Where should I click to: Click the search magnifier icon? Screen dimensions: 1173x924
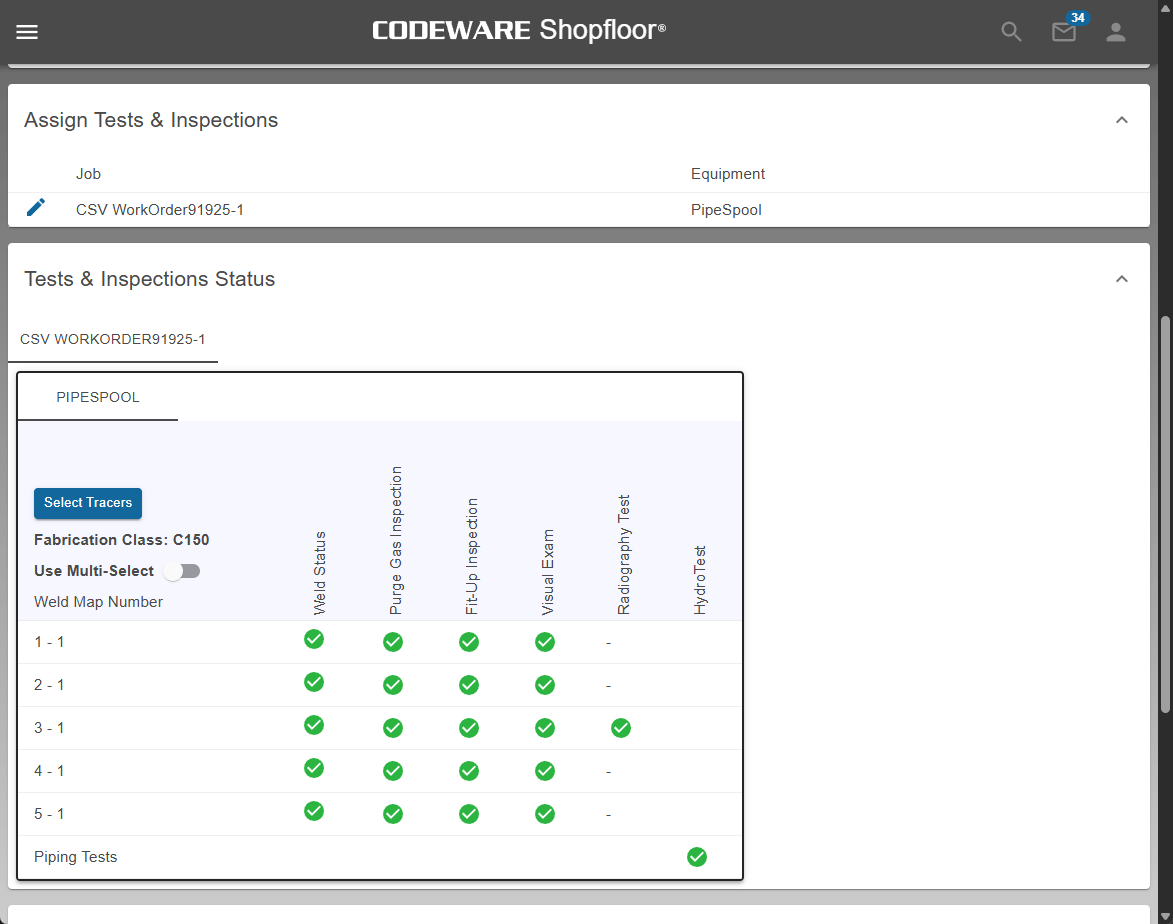click(x=1011, y=32)
